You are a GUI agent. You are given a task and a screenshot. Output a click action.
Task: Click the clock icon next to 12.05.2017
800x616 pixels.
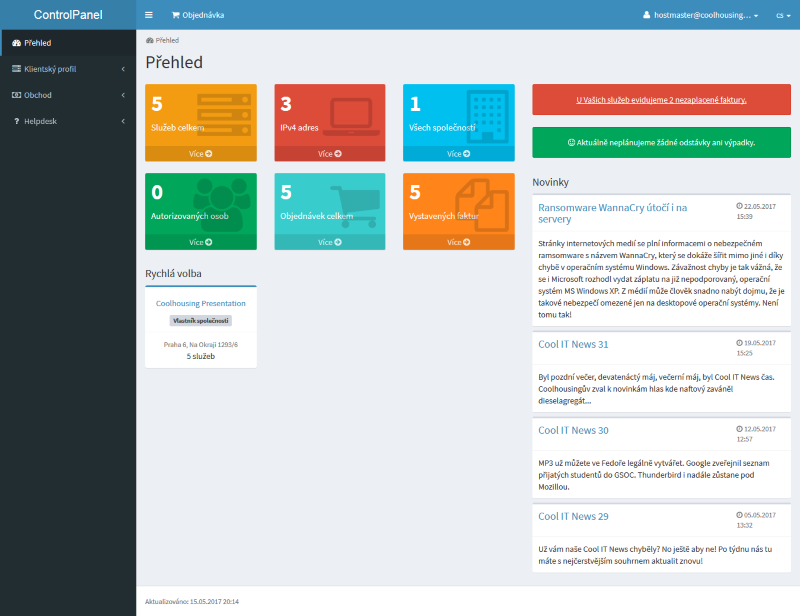[739, 429]
